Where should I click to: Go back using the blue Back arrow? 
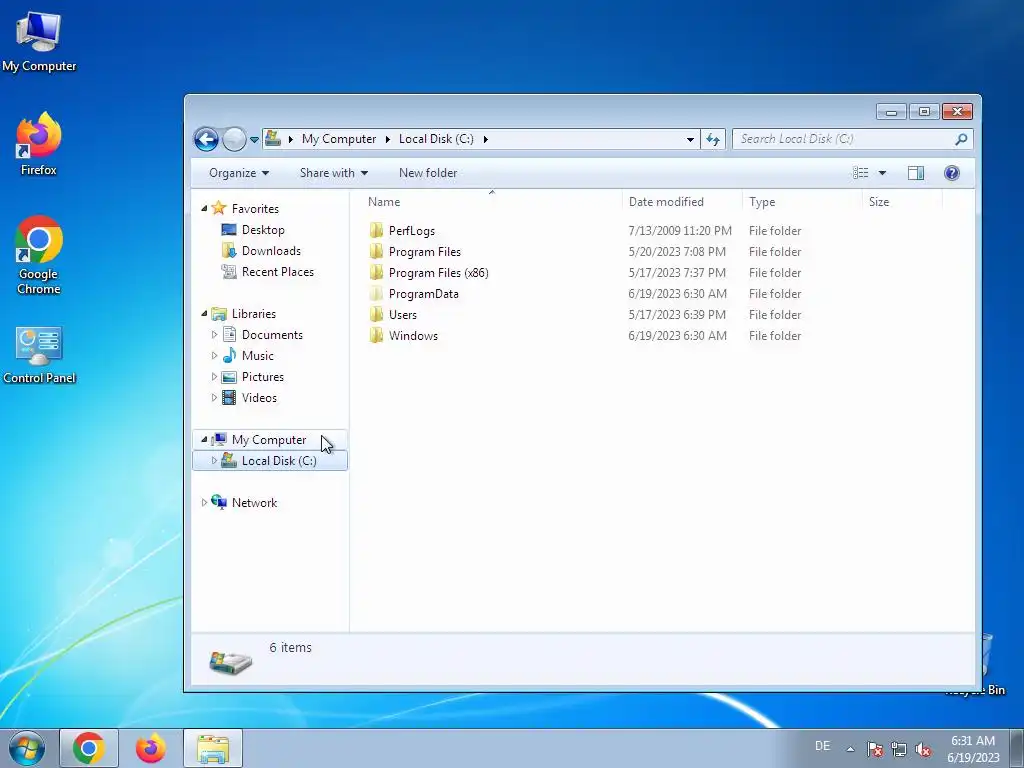click(x=206, y=139)
